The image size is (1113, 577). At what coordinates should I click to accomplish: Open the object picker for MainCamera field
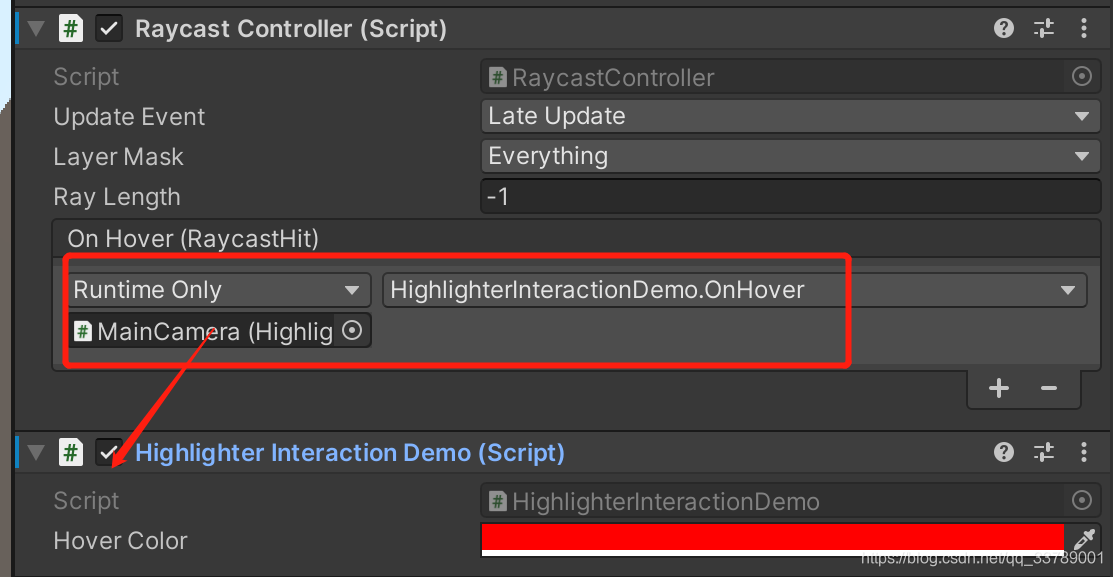point(352,330)
